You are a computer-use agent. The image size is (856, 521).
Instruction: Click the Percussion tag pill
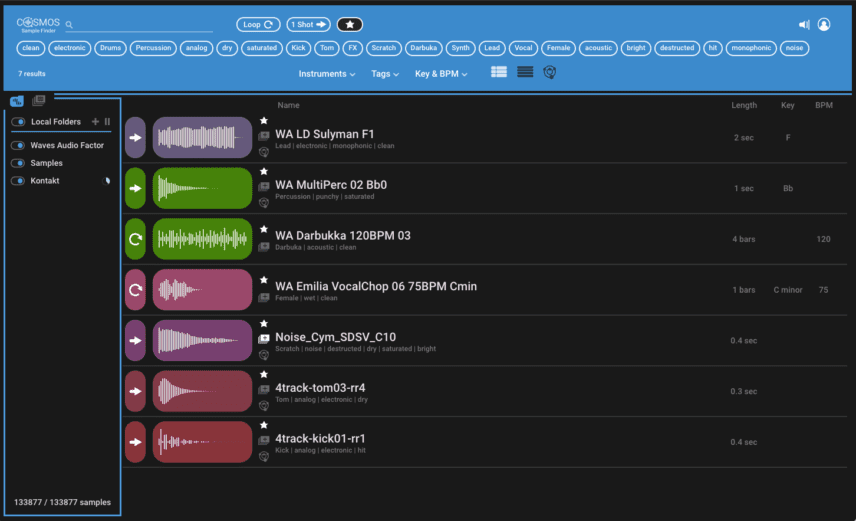[153, 48]
